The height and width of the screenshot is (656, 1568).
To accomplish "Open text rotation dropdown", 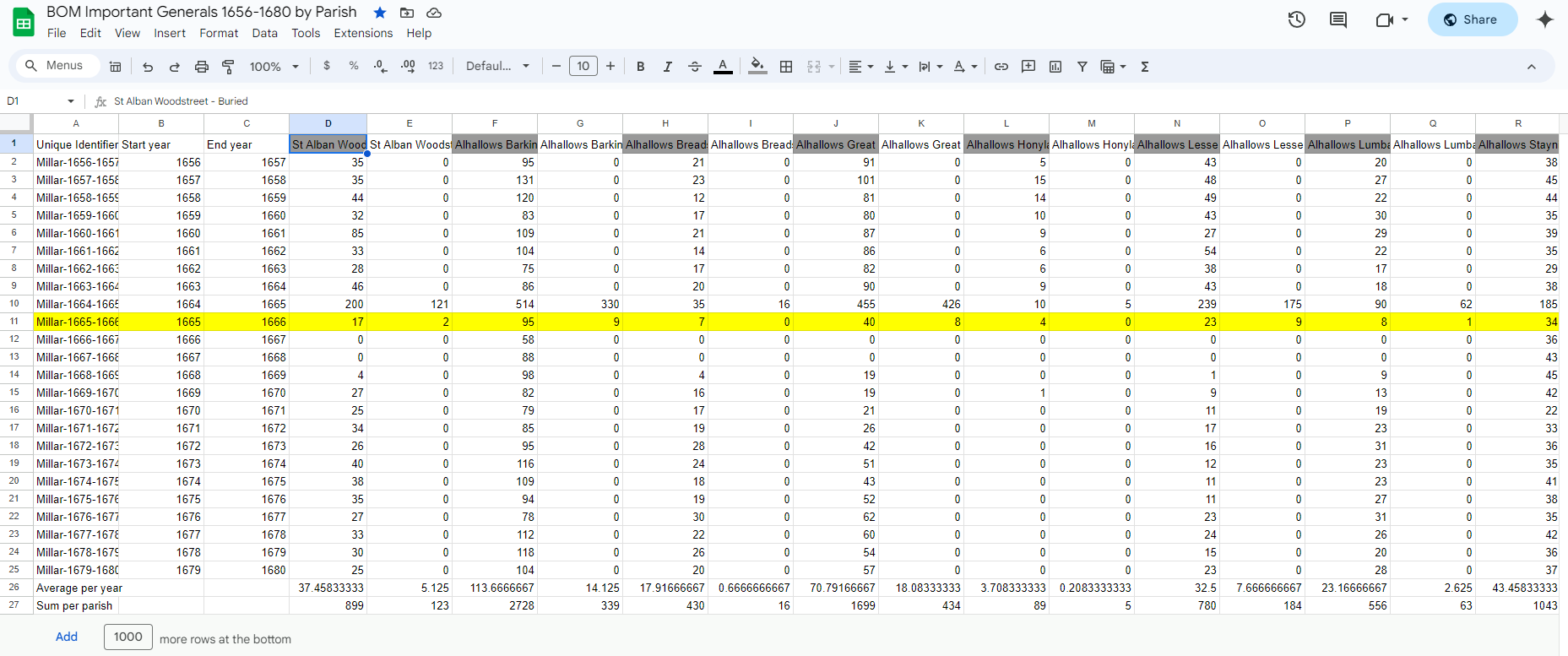I will point(965,67).
